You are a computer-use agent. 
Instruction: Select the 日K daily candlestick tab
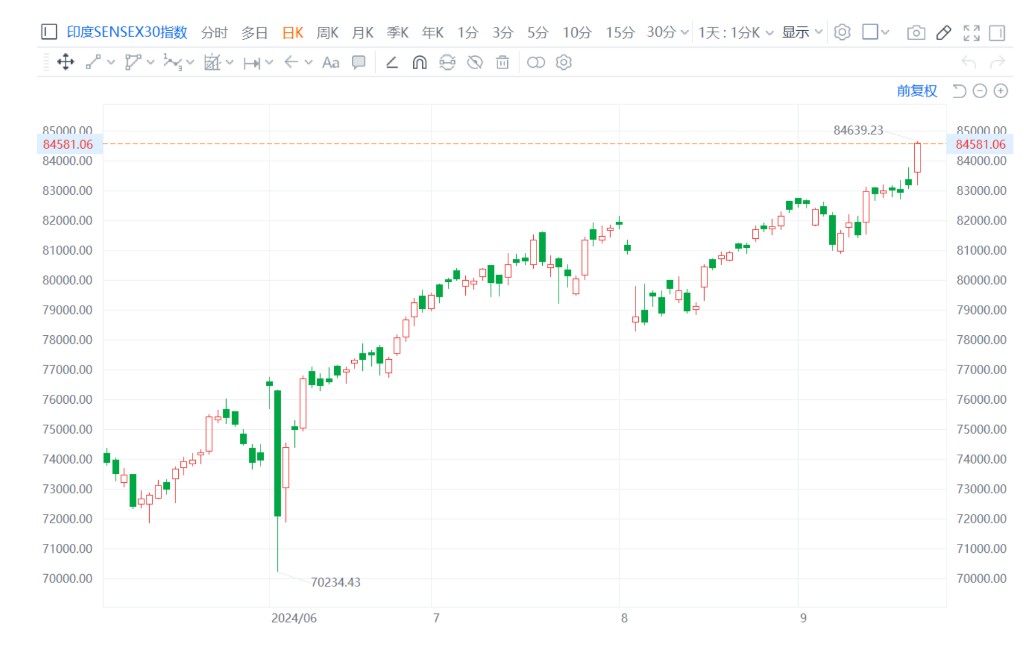click(x=293, y=32)
